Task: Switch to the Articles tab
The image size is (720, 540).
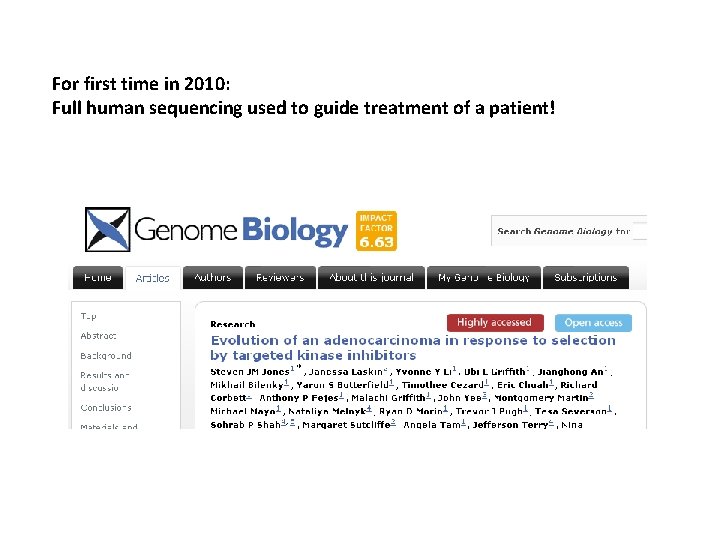Action: point(153,278)
